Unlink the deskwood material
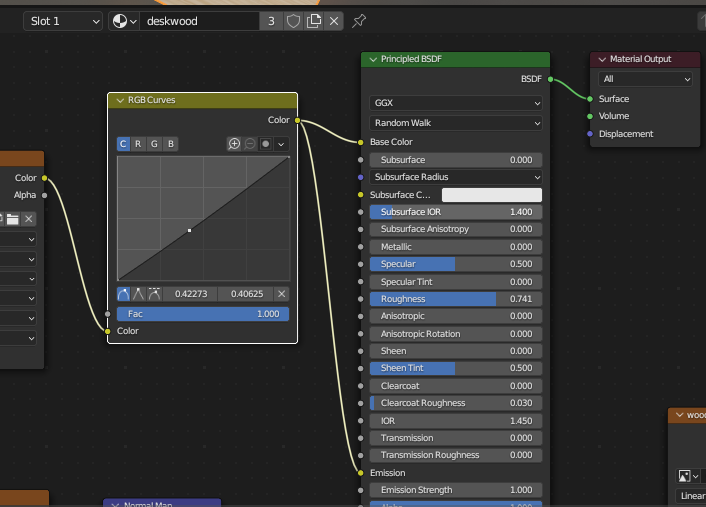 pyautogui.click(x=334, y=21)
